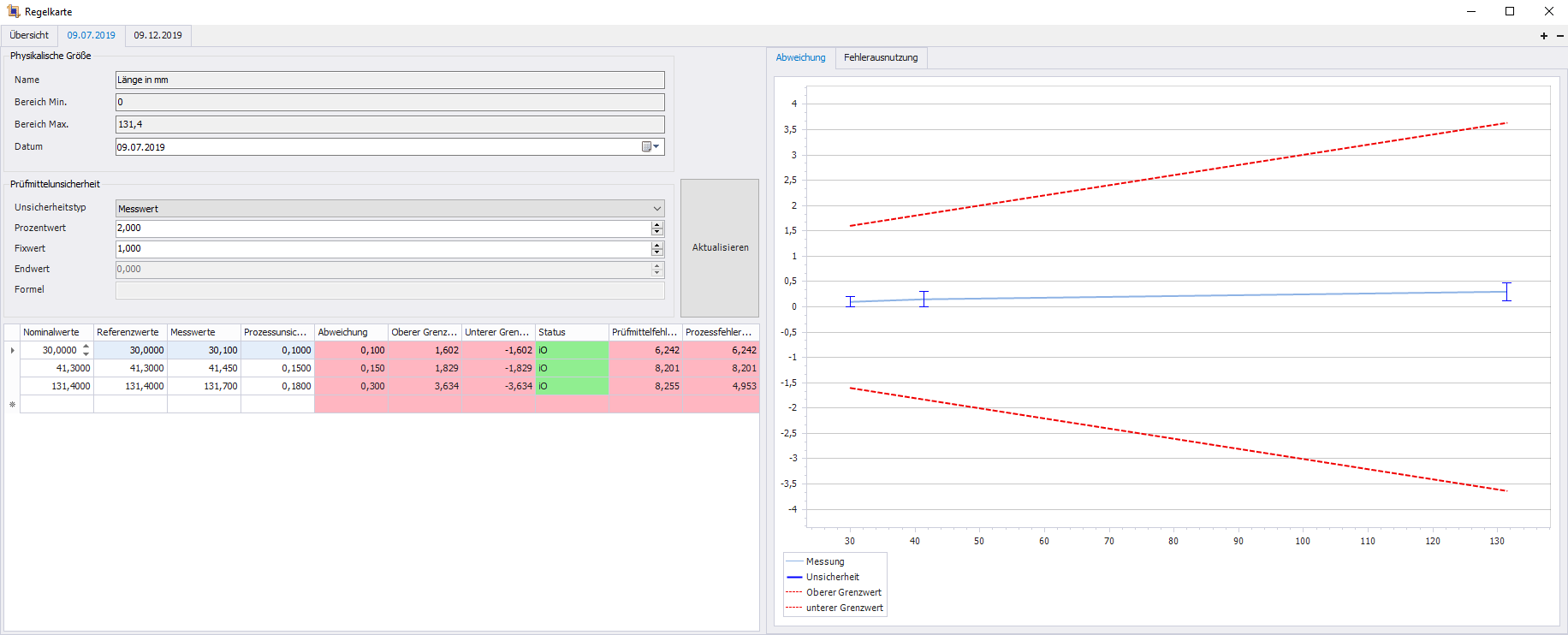Click the minus icon to remove a tab

(1560, 36)
